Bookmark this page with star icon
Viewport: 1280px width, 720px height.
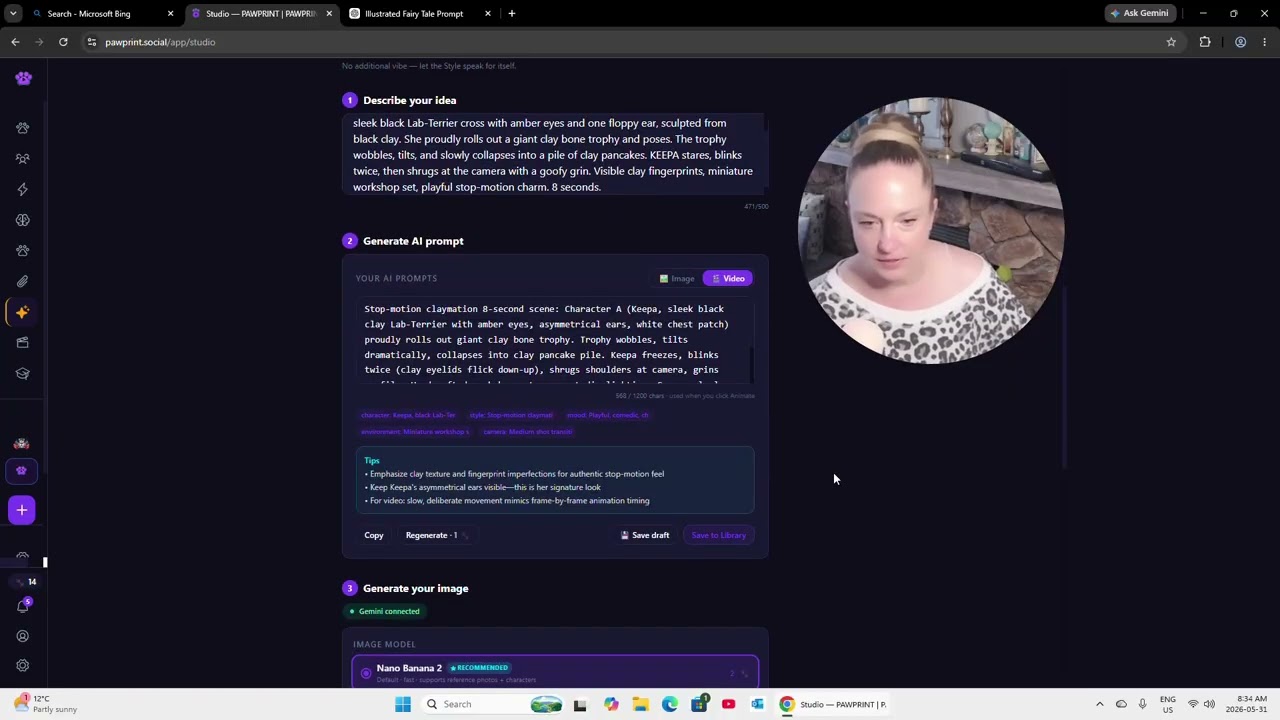point(1171,42)
